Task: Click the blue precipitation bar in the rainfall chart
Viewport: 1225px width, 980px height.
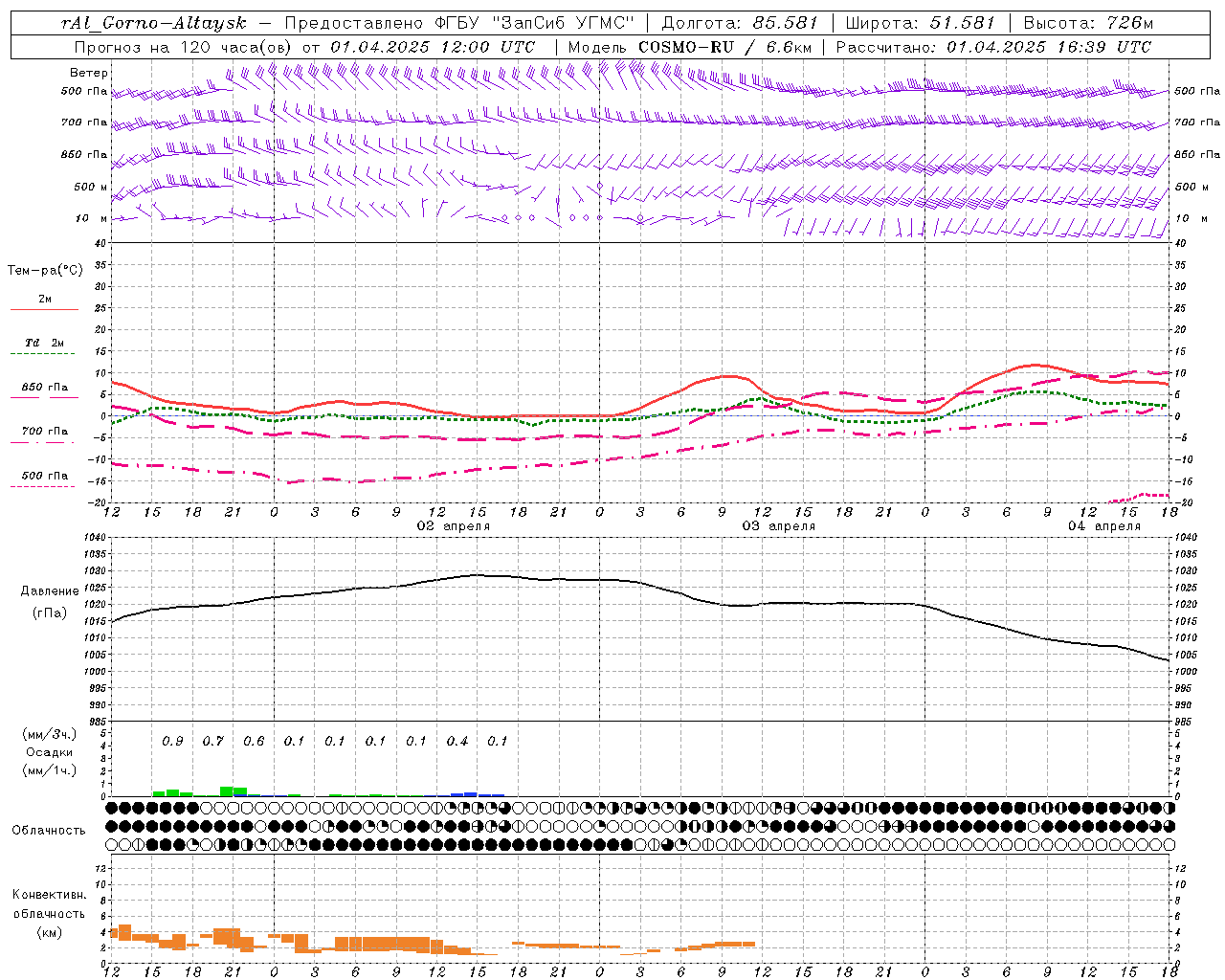Action: tap(470, 793)
